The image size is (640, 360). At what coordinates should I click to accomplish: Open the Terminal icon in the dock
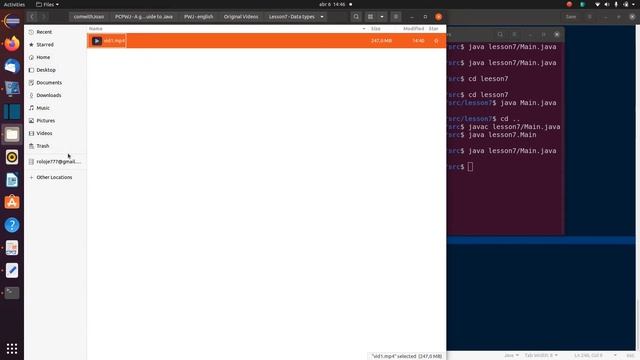[x=12, y=293]
